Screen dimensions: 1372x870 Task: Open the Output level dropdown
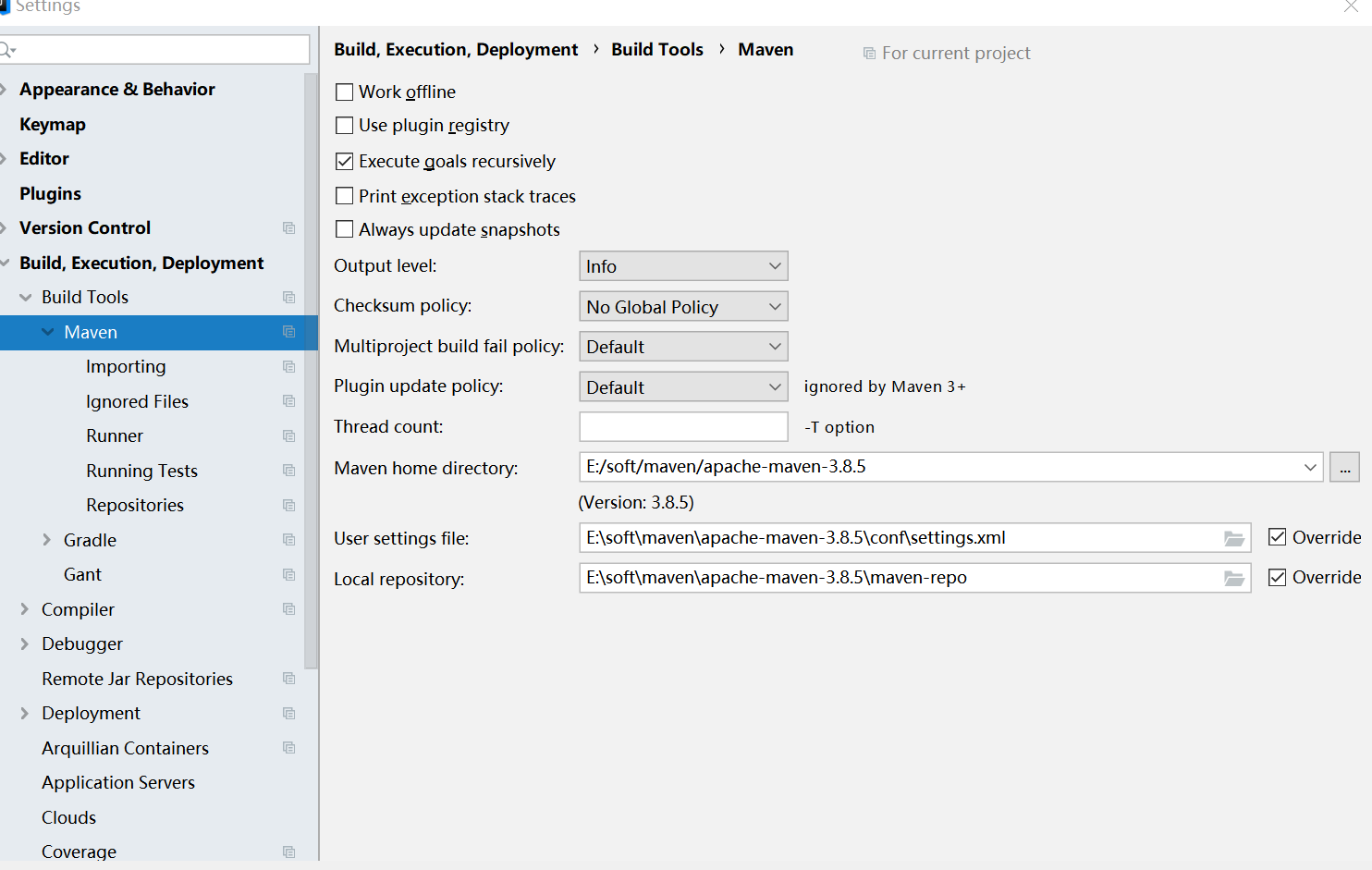[x=683, y=266]
